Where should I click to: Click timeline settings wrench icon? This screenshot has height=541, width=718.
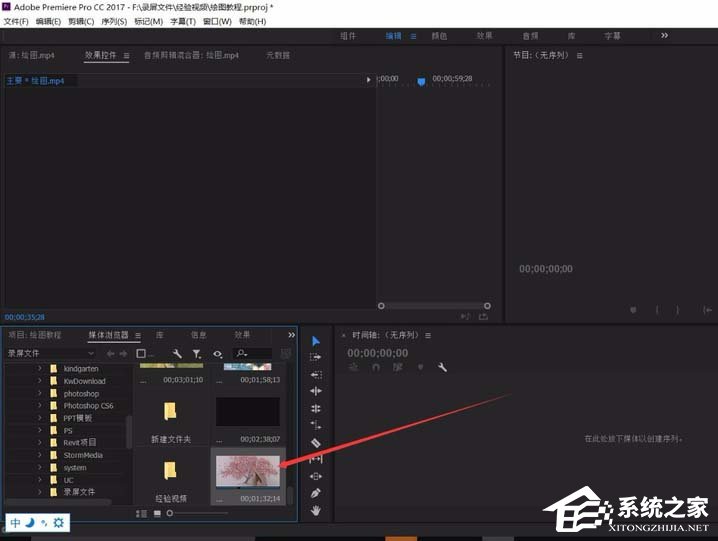pos(442,367)
